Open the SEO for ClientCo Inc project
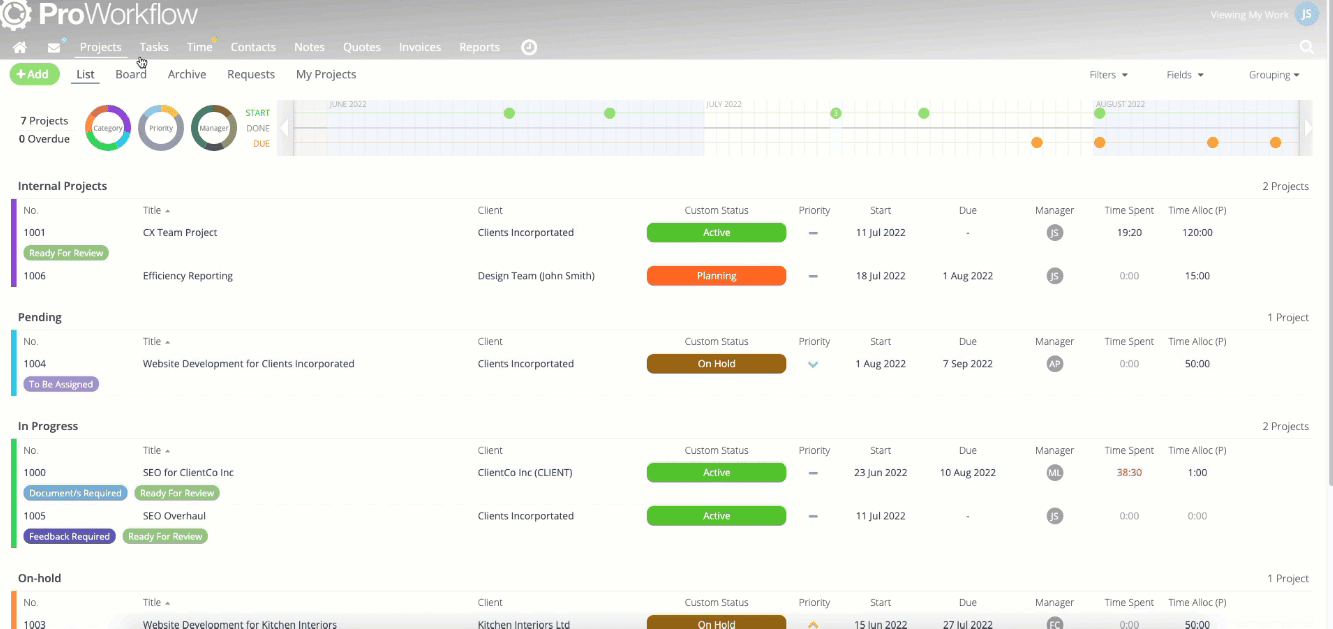The height and width of the screenshot is (629, 1333). pos(188,473)
